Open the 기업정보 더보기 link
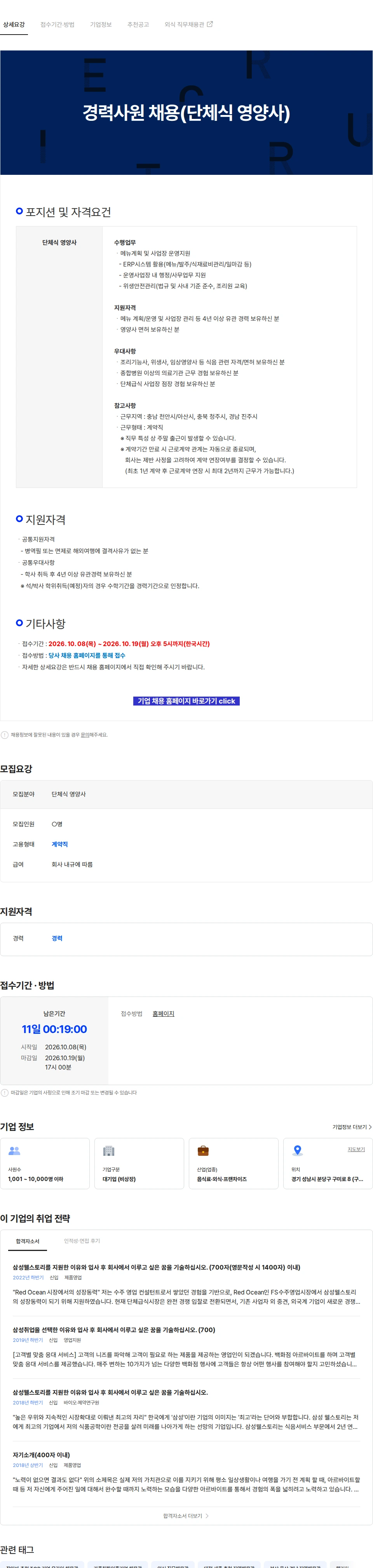Viewport: 373px width, 1568px height. (x=352, y=1127)
